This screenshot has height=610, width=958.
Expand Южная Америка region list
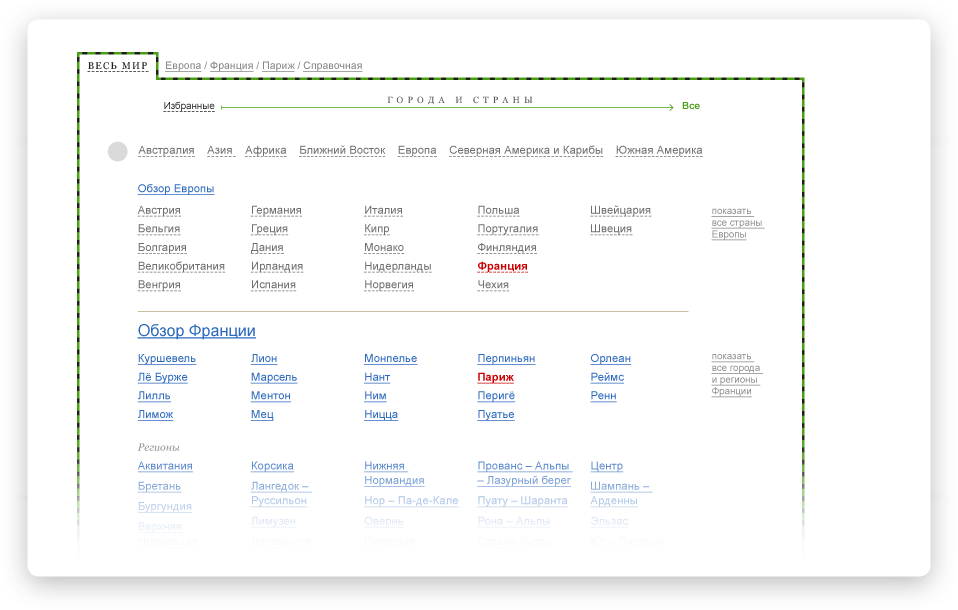click(x=658, y=151)
